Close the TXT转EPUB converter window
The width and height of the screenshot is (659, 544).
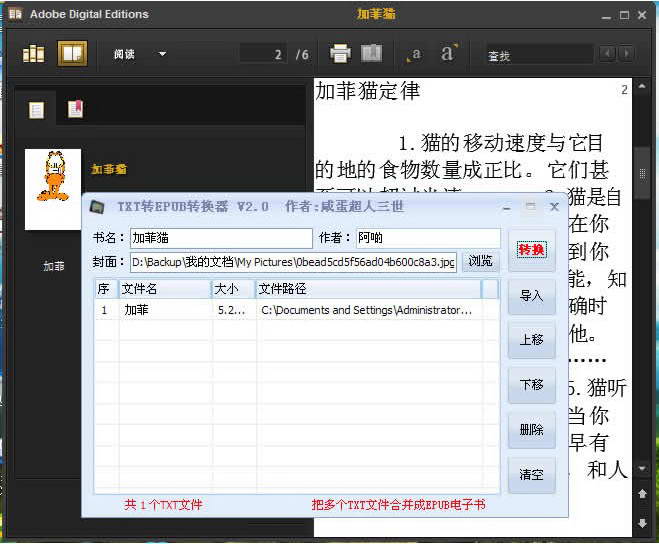(554, 207)
